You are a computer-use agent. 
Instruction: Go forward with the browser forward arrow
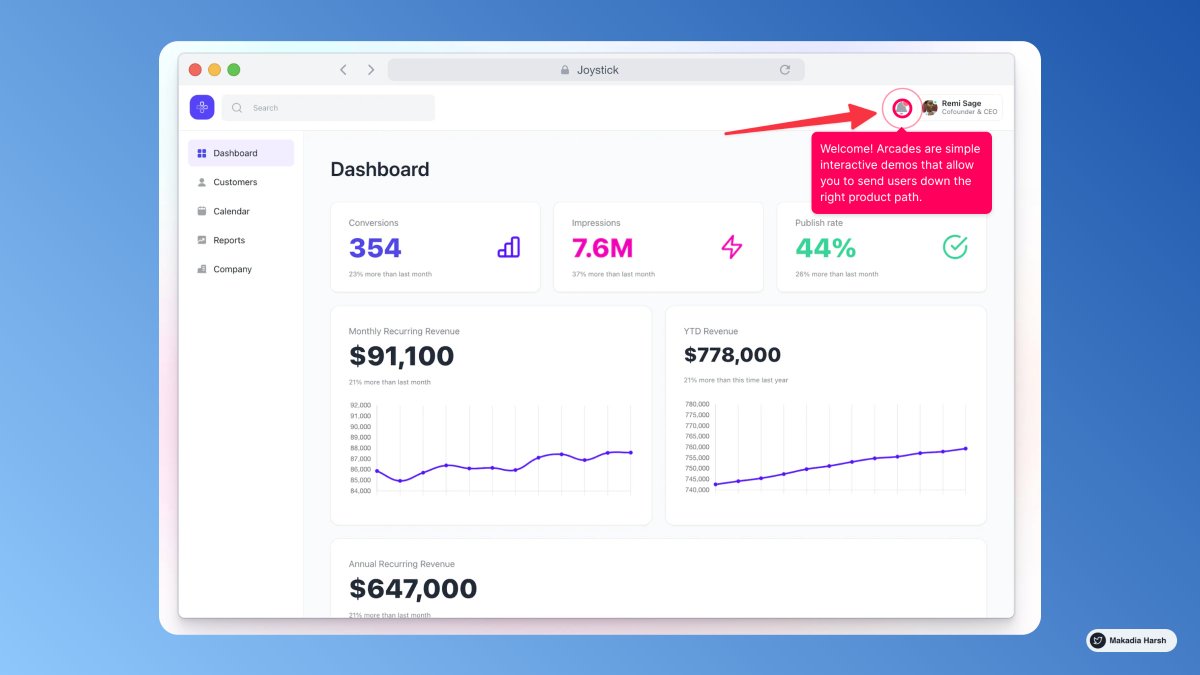click(371, 70)
